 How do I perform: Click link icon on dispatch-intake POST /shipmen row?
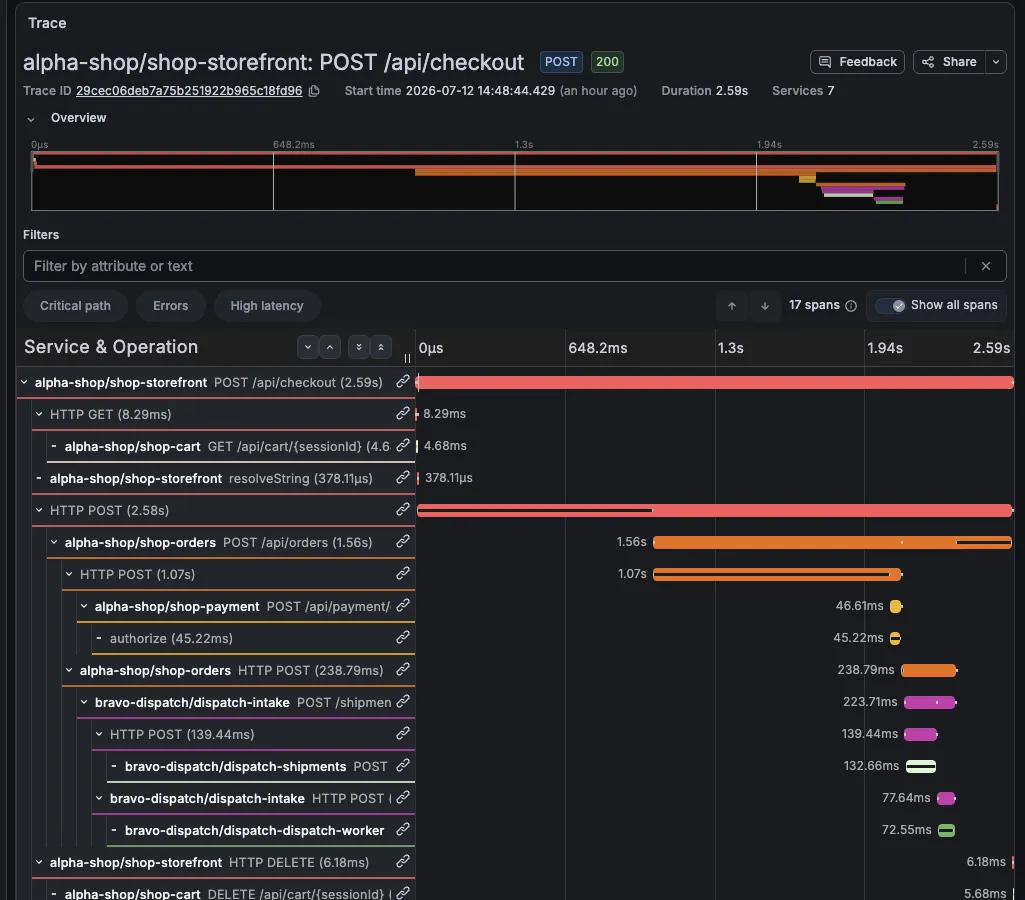pyautogui.click(x=403, y=701)
